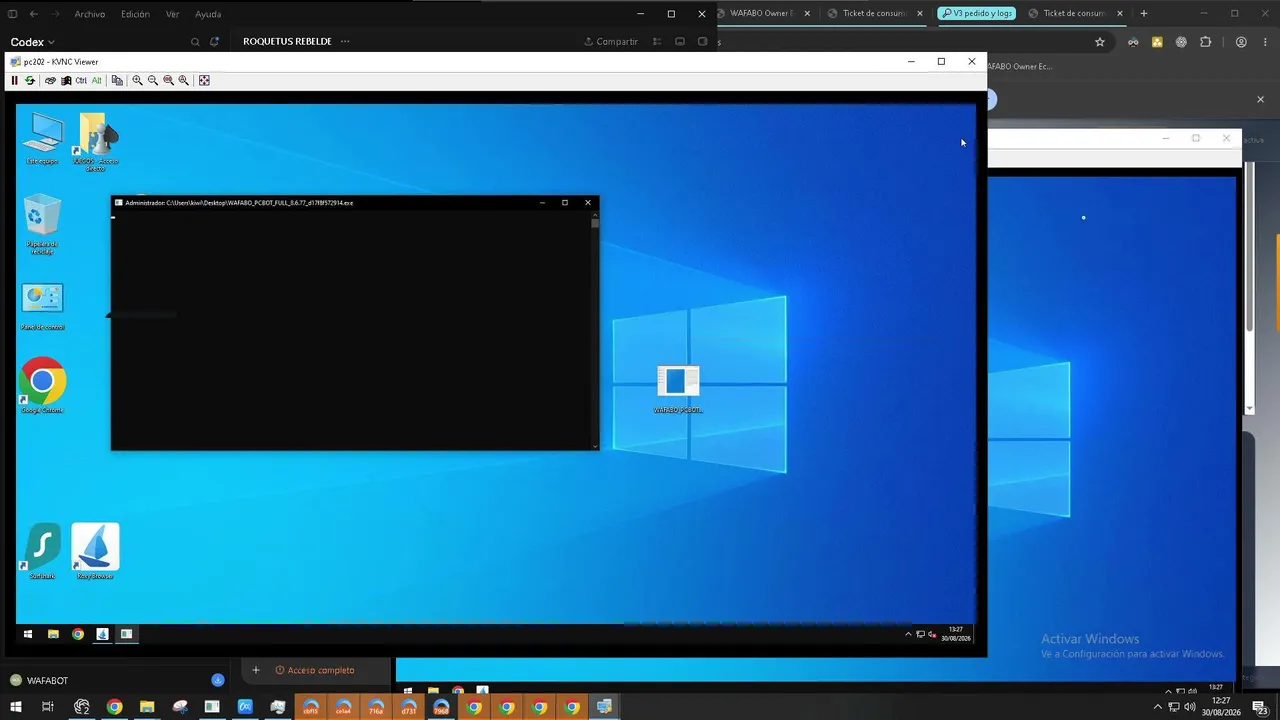Image resolution: width=1280 pixels, height=720 pixels.
Task: Open the host Windows Start menu
Action: (x=15, y=707)
